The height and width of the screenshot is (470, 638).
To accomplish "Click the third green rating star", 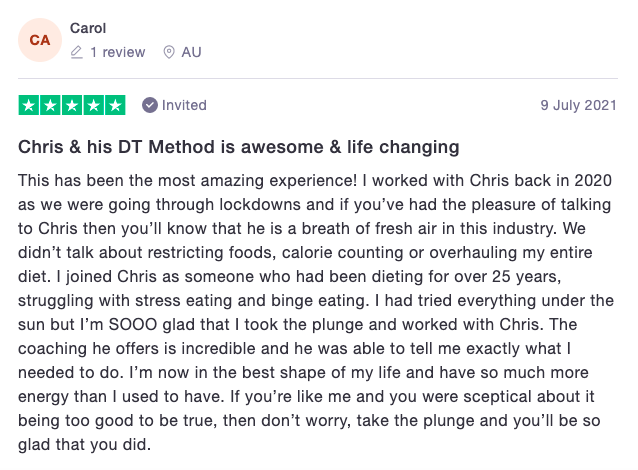I will (x=73, y=105).
